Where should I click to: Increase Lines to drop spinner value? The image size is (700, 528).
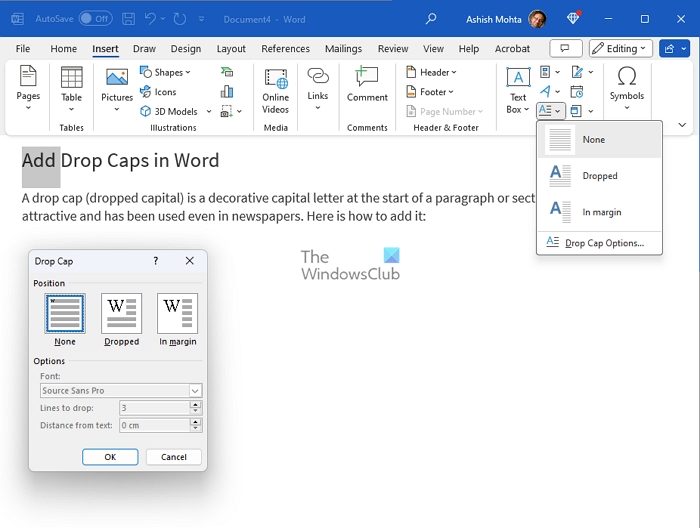[196, 404]
